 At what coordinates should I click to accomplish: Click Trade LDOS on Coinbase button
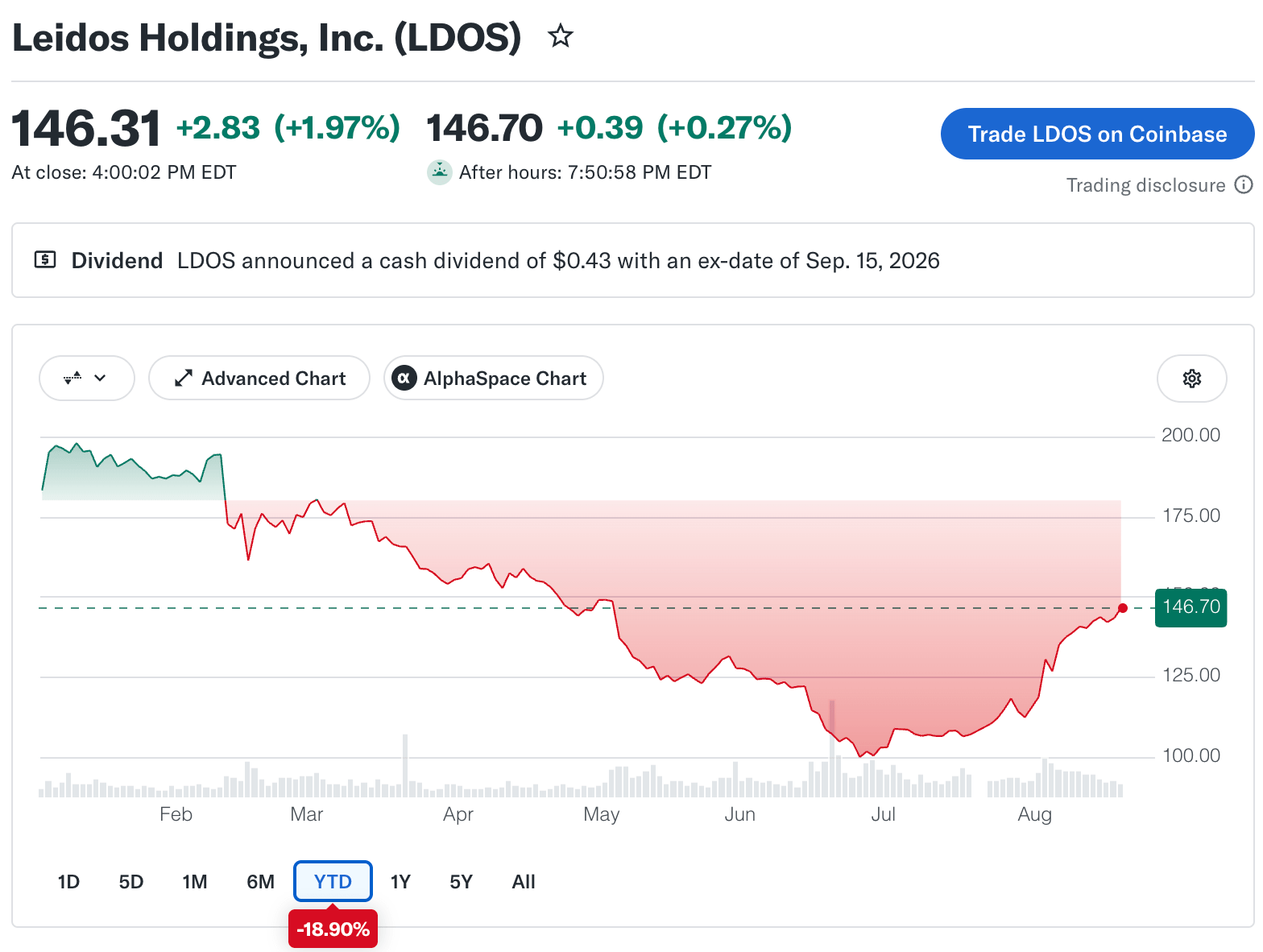[1097, 134]
